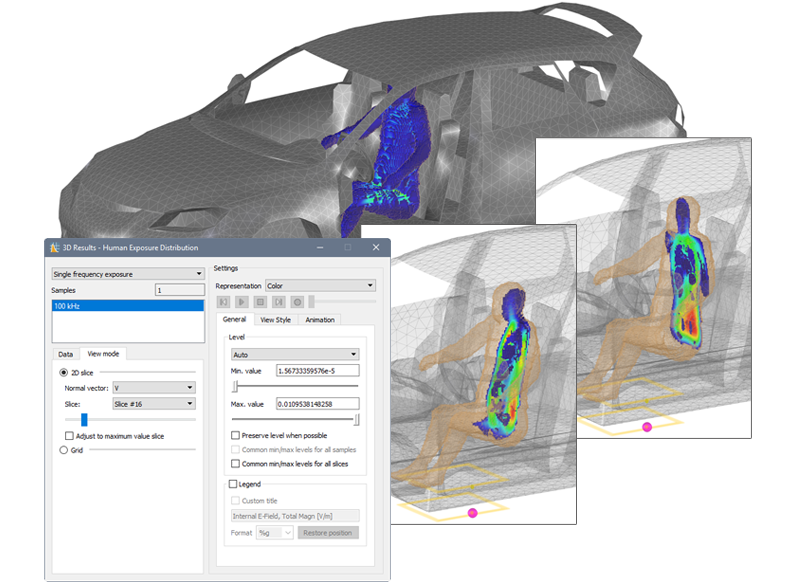Select the Grid radio button
Image resolution: width=795 pixels, height=582 pixels.
pos(64,450)
